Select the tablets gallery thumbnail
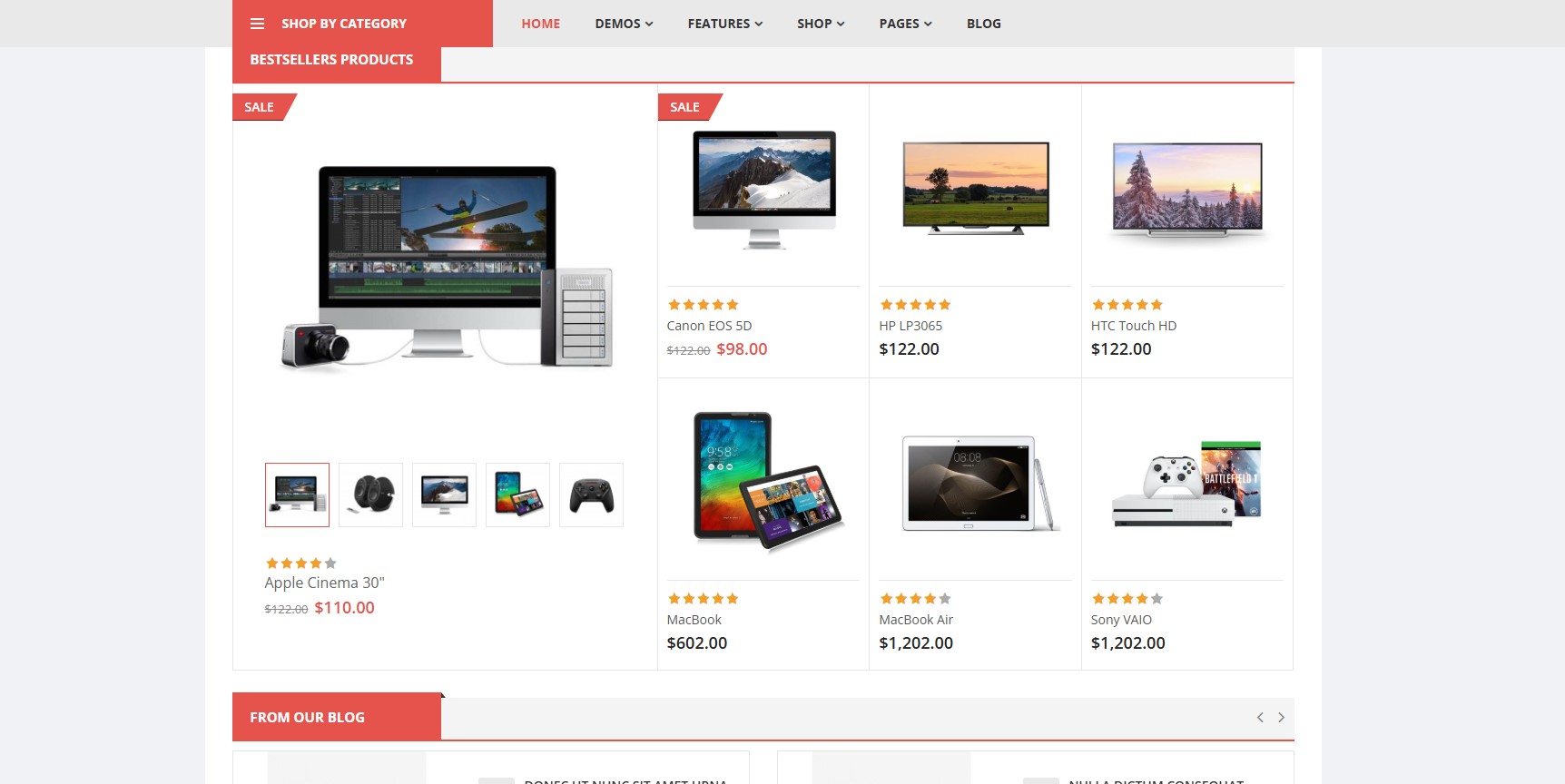Viewport: 1565px width, 784px height. pyautogui.click(x=517, y=495)
